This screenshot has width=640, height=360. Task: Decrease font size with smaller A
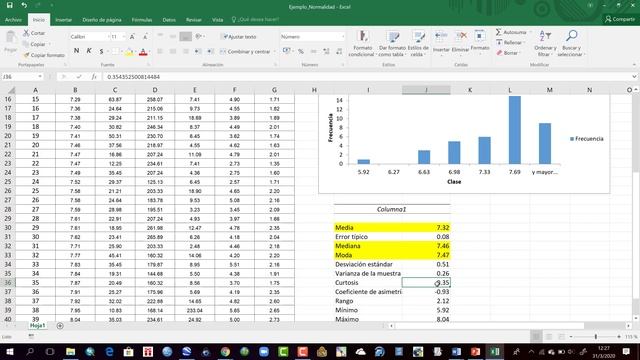tap(145, 37)
